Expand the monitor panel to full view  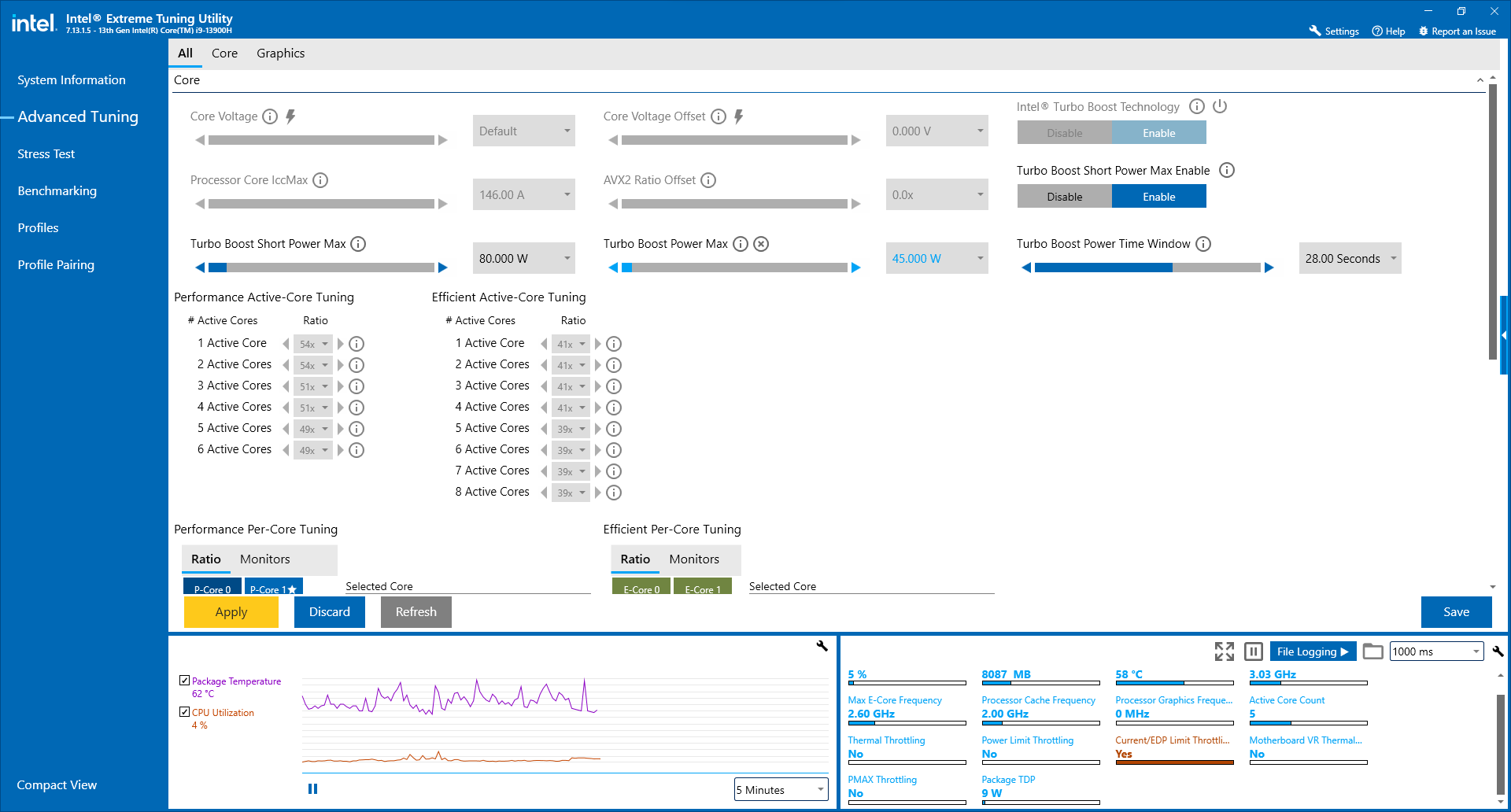pyautogui.click(x=1225, y=651)
